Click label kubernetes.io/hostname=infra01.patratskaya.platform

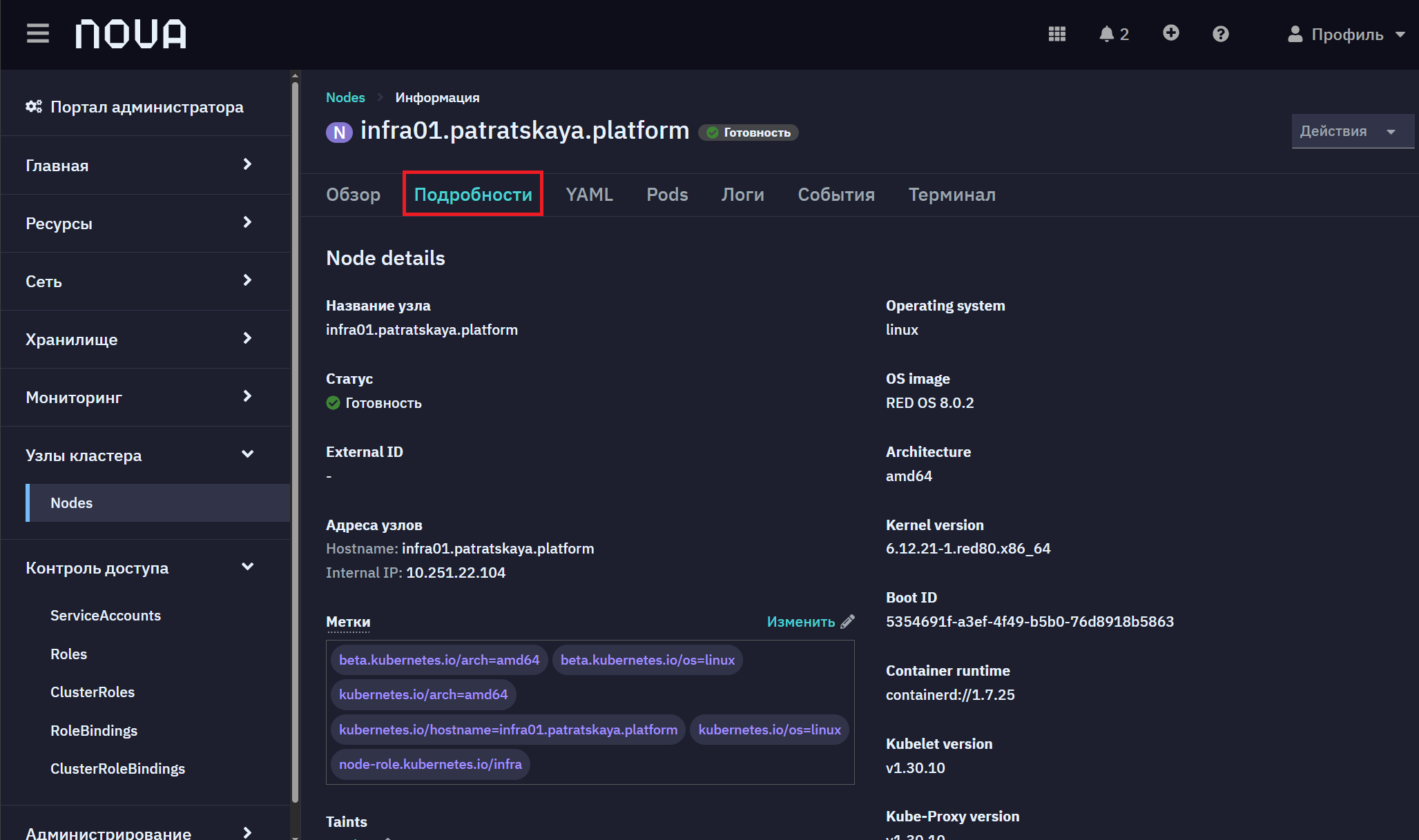click(508, 730)
